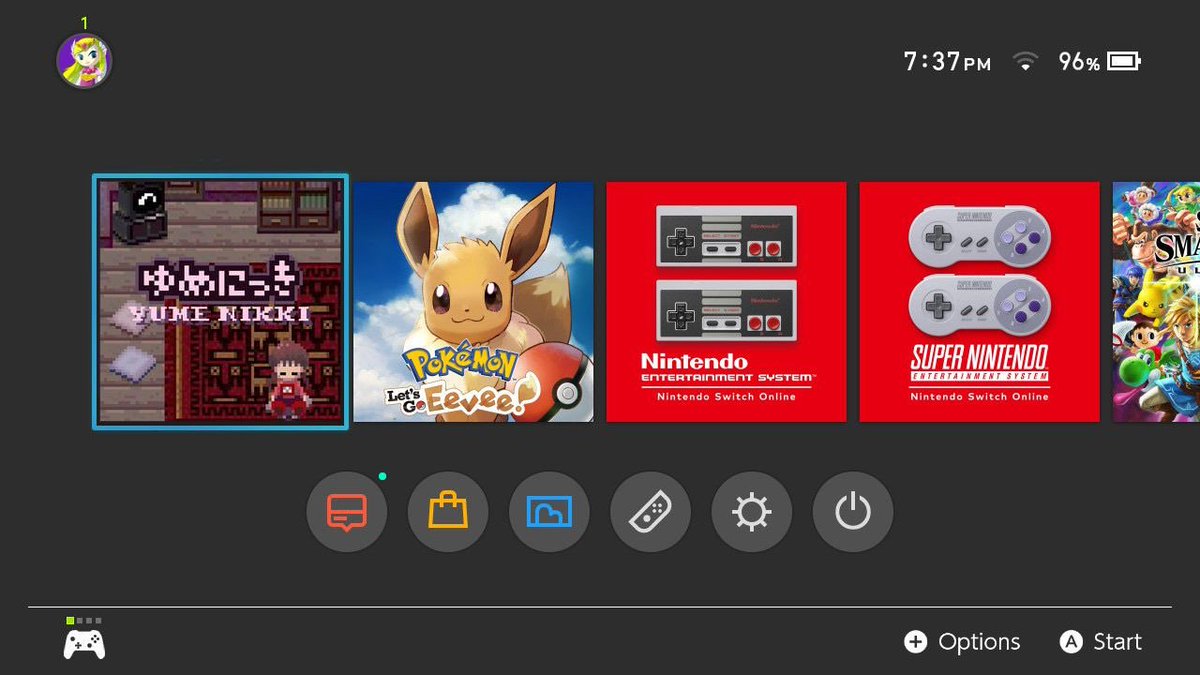Open the News icon

click(347, 512)
